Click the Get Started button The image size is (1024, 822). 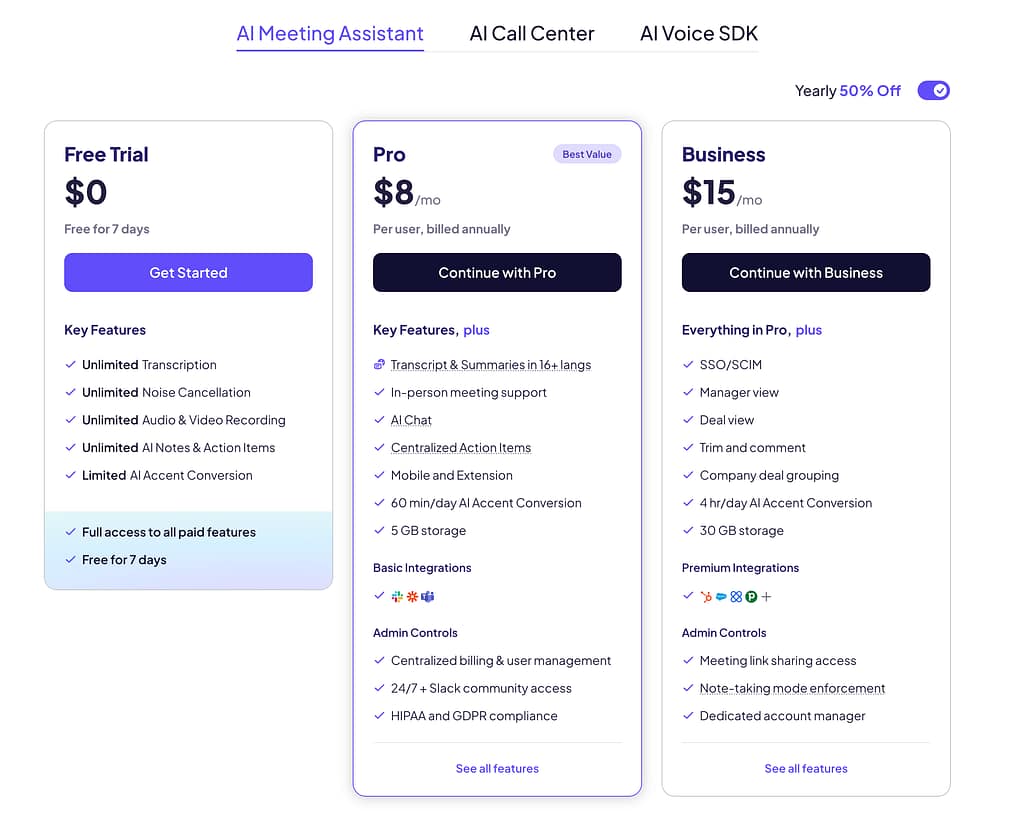click(188, 272)
